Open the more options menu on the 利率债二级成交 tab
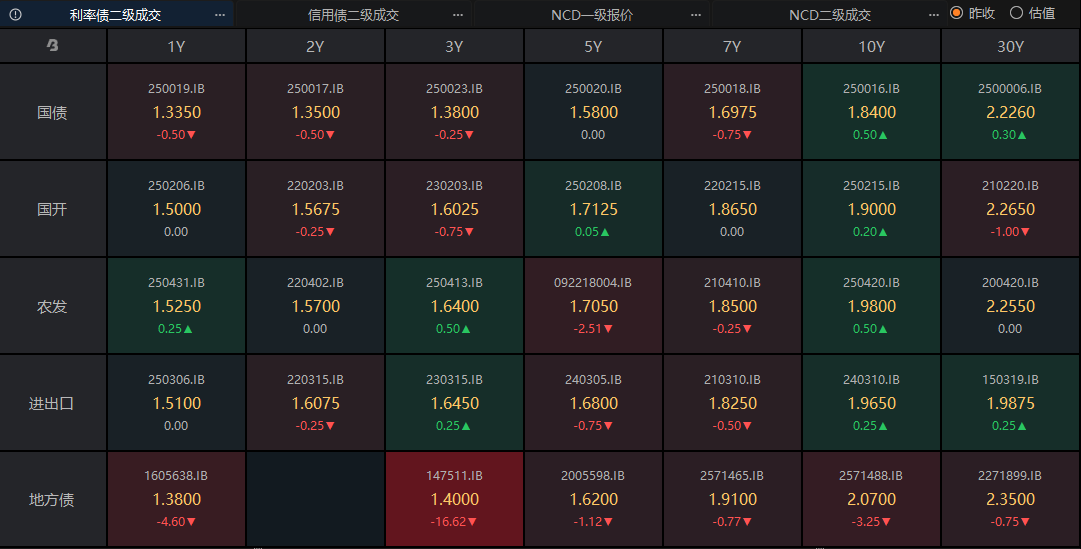The width and height of the screenshot is (1081, 549). (220, 15)
